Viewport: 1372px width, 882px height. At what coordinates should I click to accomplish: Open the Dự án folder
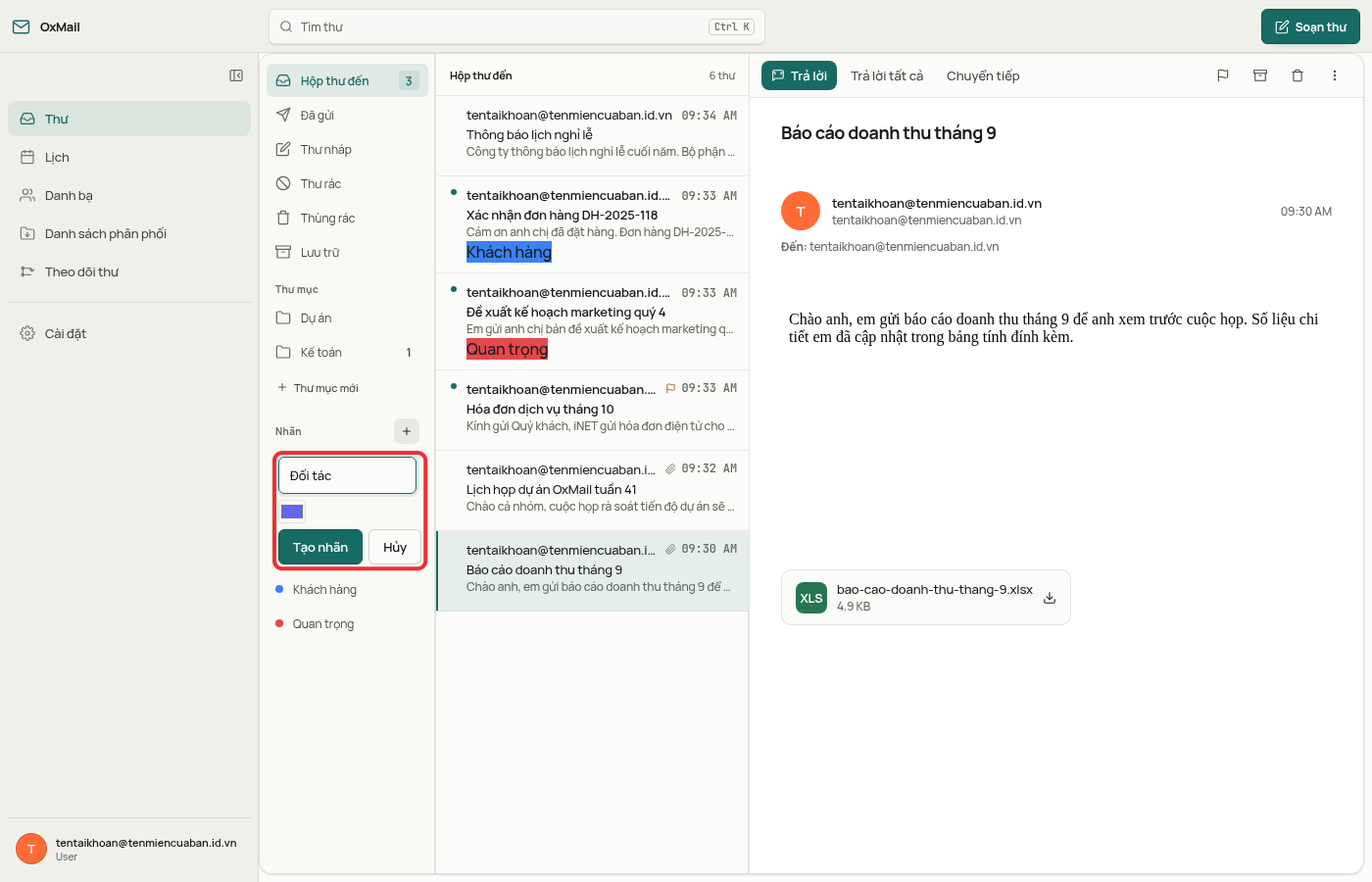[x=347, y=318]
